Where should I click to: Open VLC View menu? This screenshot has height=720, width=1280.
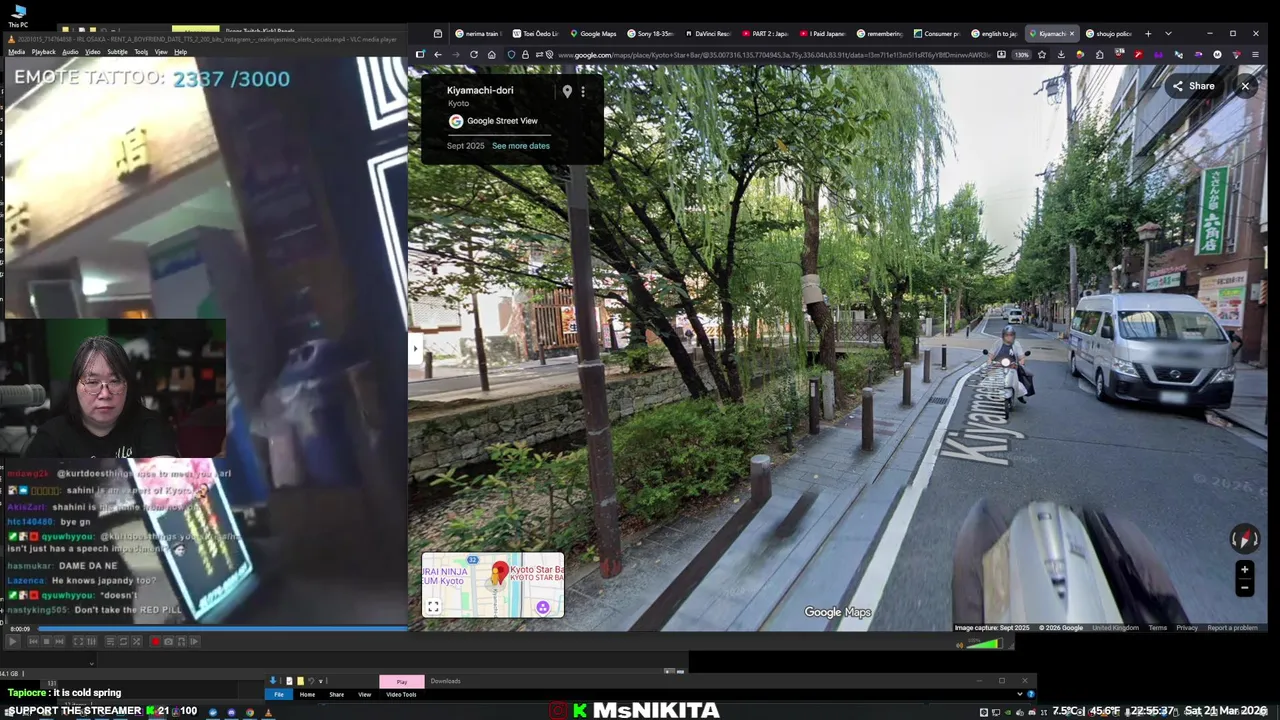[161, 52]
